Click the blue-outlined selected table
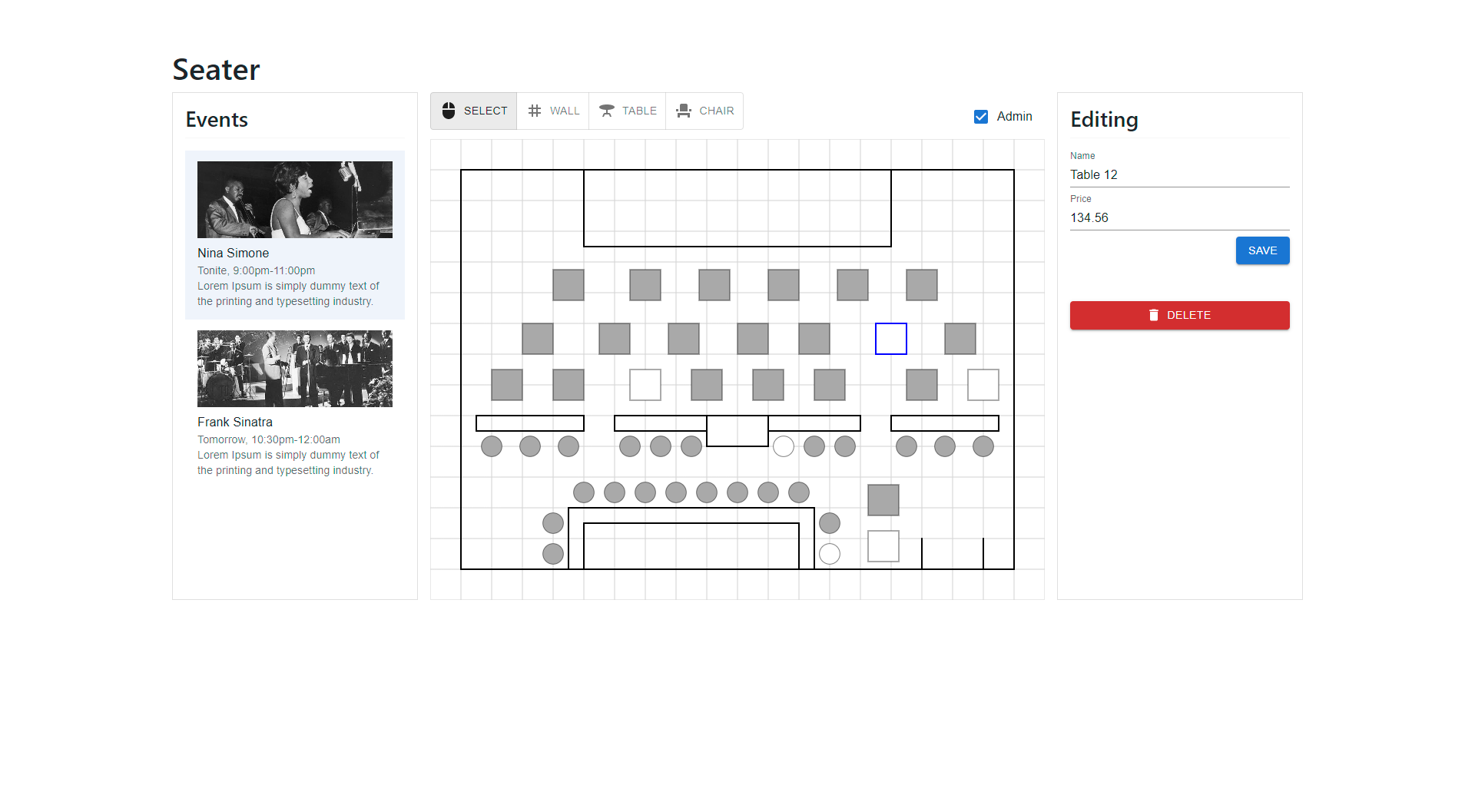This screenshot has width=1475, height=812. [x=891, y=339]
